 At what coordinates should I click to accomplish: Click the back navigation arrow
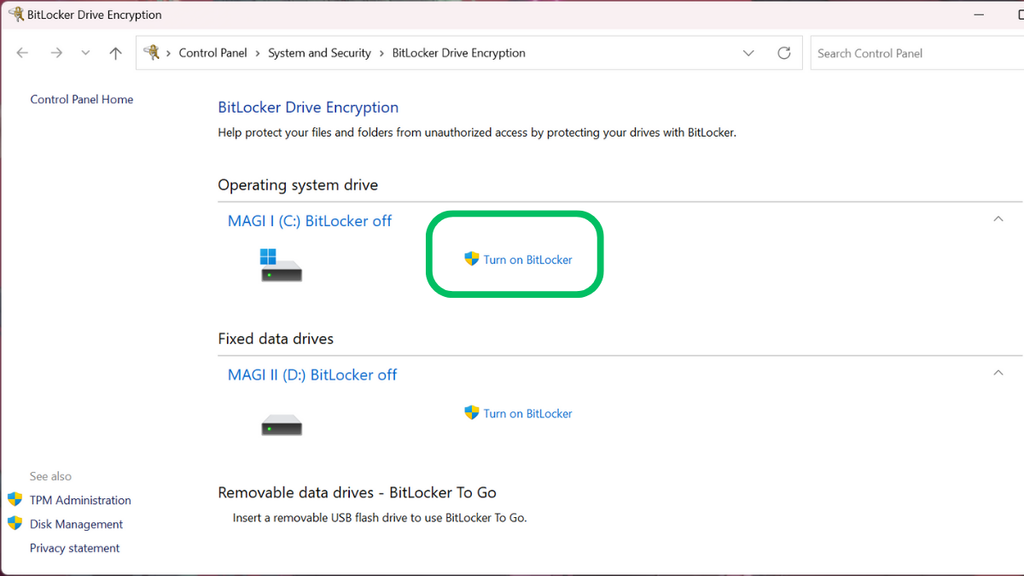[x=23, y=53]
